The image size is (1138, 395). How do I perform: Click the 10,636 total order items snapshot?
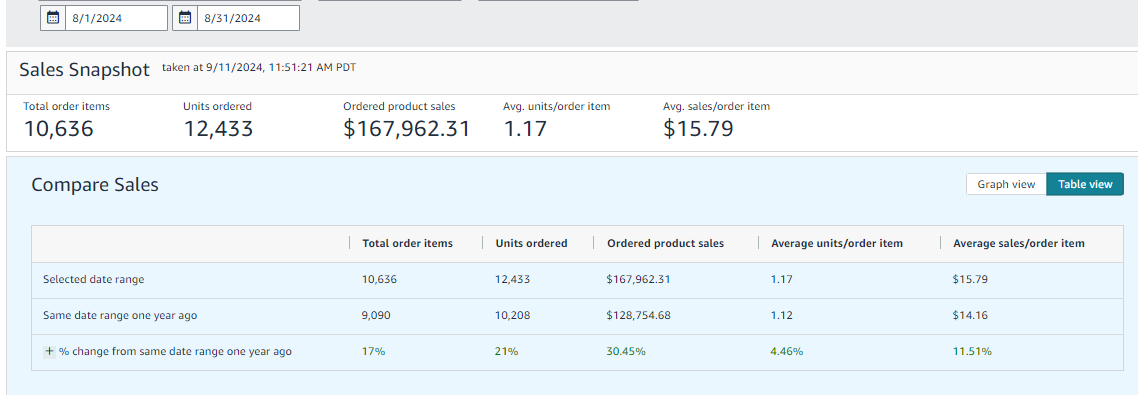point(59,129)
